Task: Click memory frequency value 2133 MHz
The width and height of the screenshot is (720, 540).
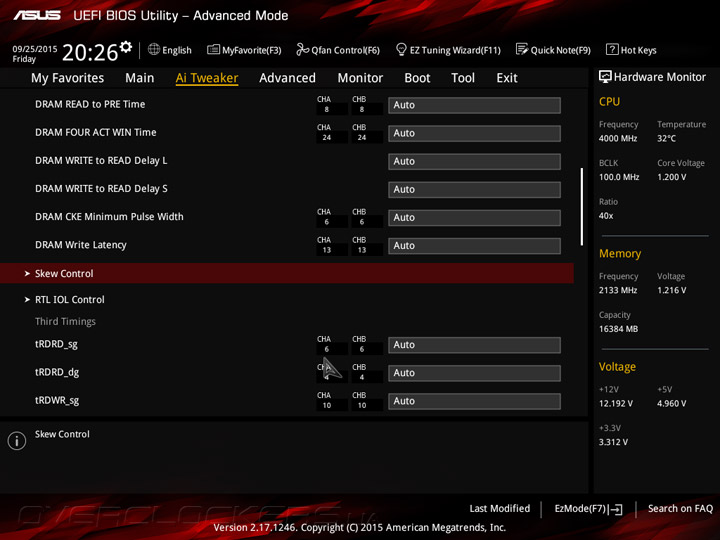Action: coord(618,290)
